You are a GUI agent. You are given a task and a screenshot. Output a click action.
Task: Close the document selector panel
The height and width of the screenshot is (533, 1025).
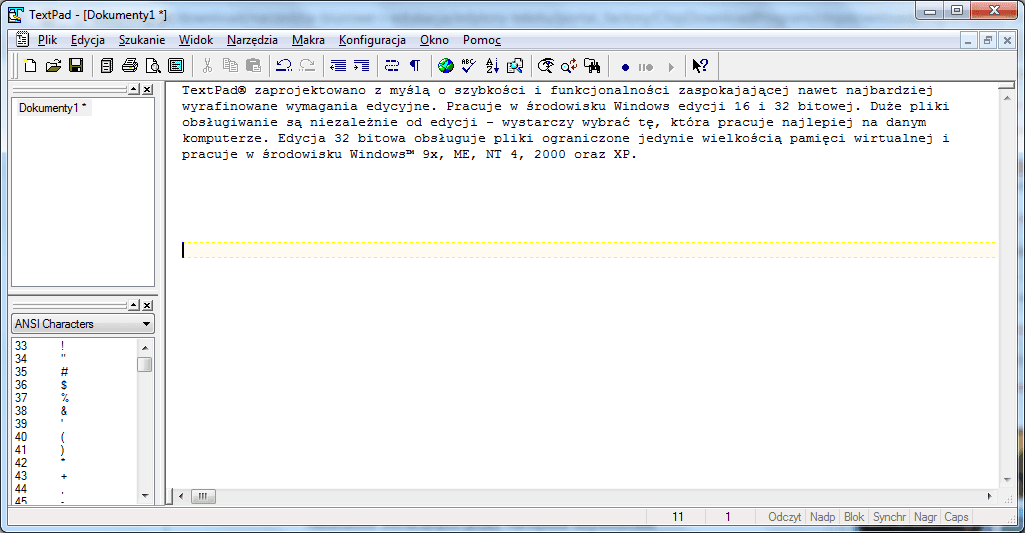[148, 90]
